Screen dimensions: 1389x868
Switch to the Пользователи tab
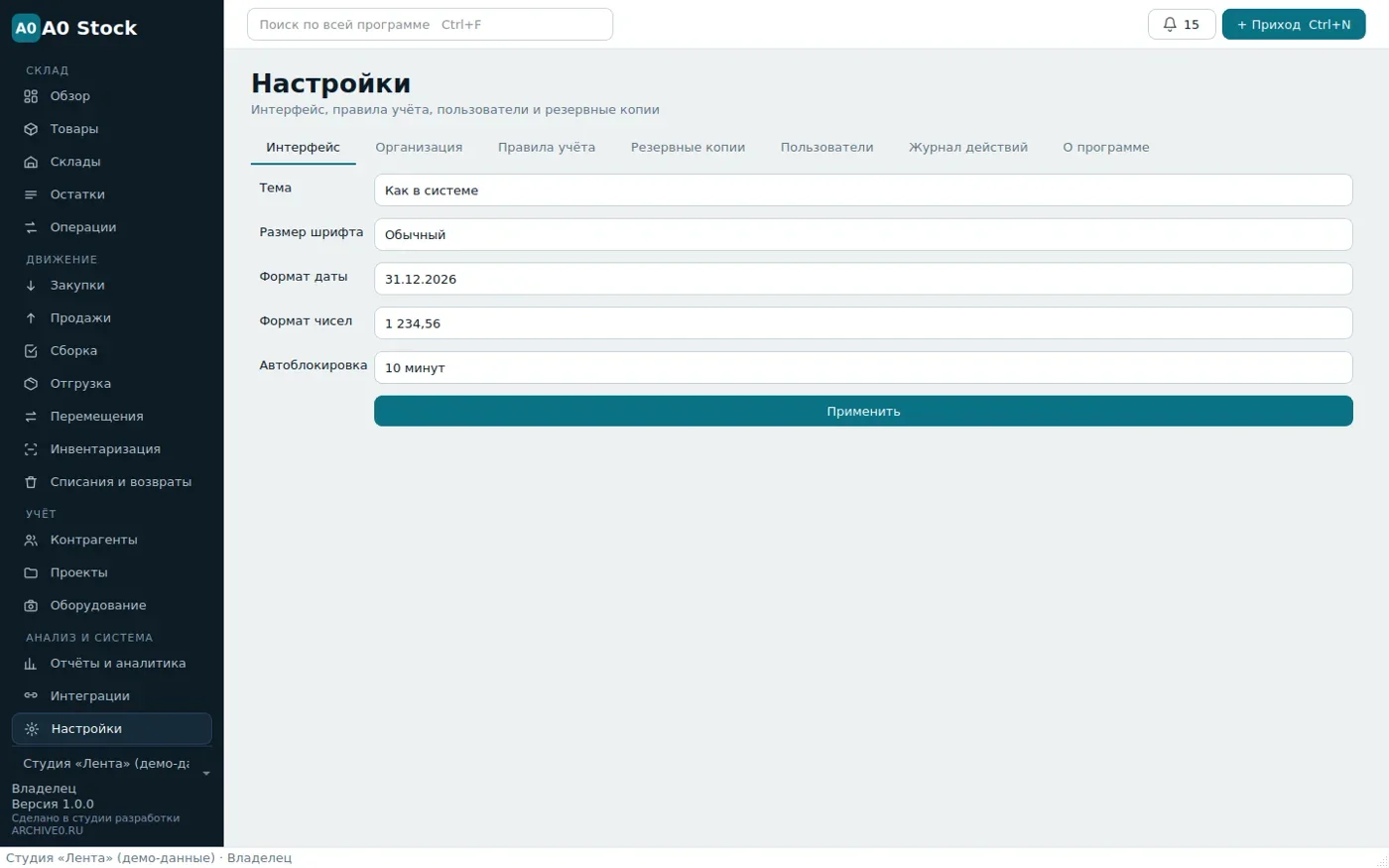coord(826,147)
